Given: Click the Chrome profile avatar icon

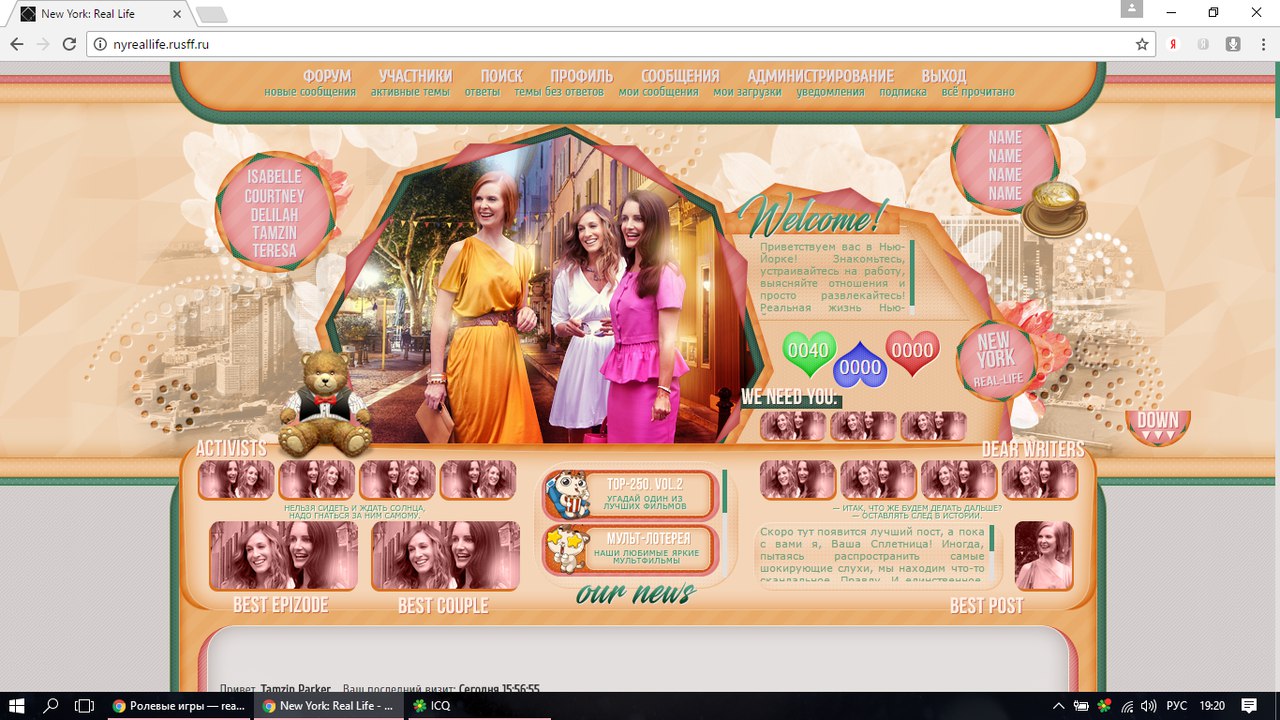Looking at the screenshot, I should pyautogui.click(x=1131, y=9).
